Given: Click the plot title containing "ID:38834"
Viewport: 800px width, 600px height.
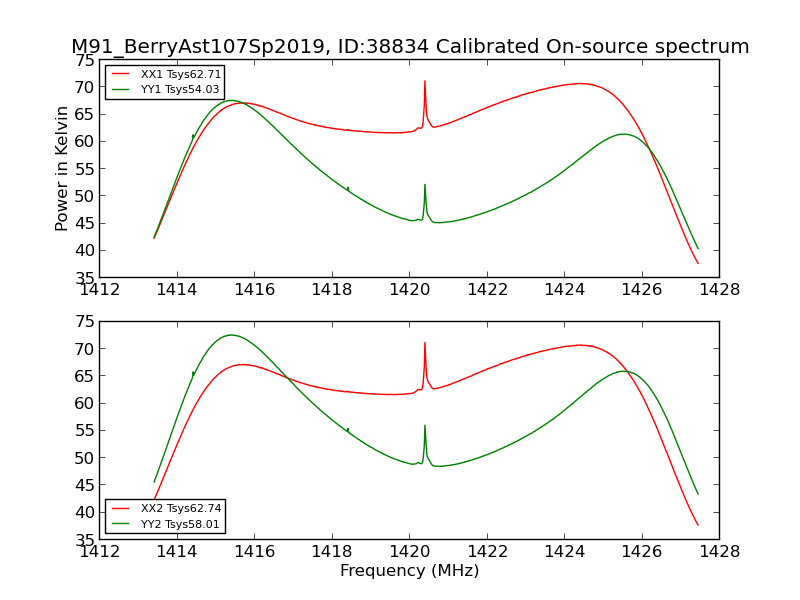Looking at the screenshot, I should coord(410,46).
